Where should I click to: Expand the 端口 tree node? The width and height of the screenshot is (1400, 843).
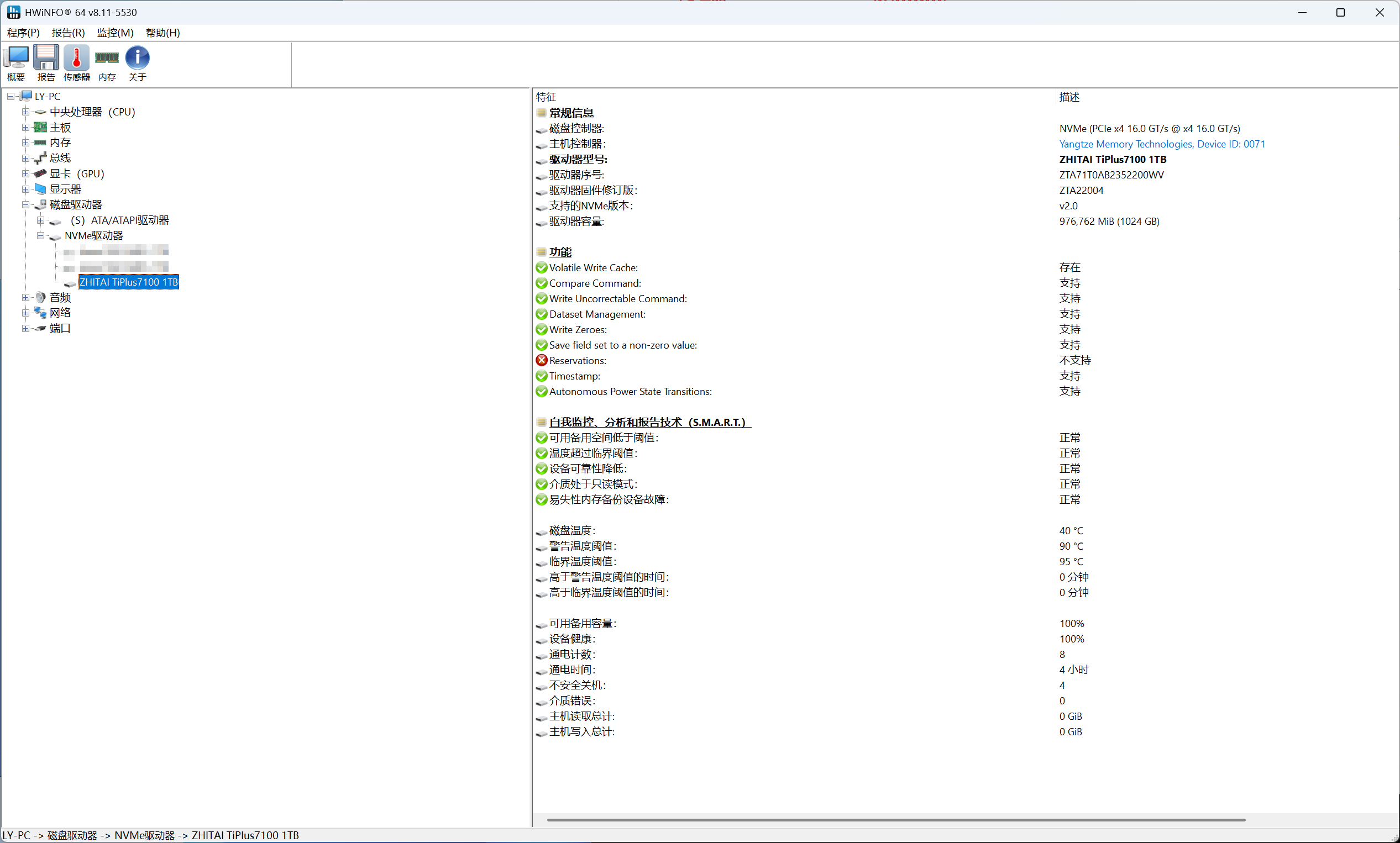coord(25,328)
